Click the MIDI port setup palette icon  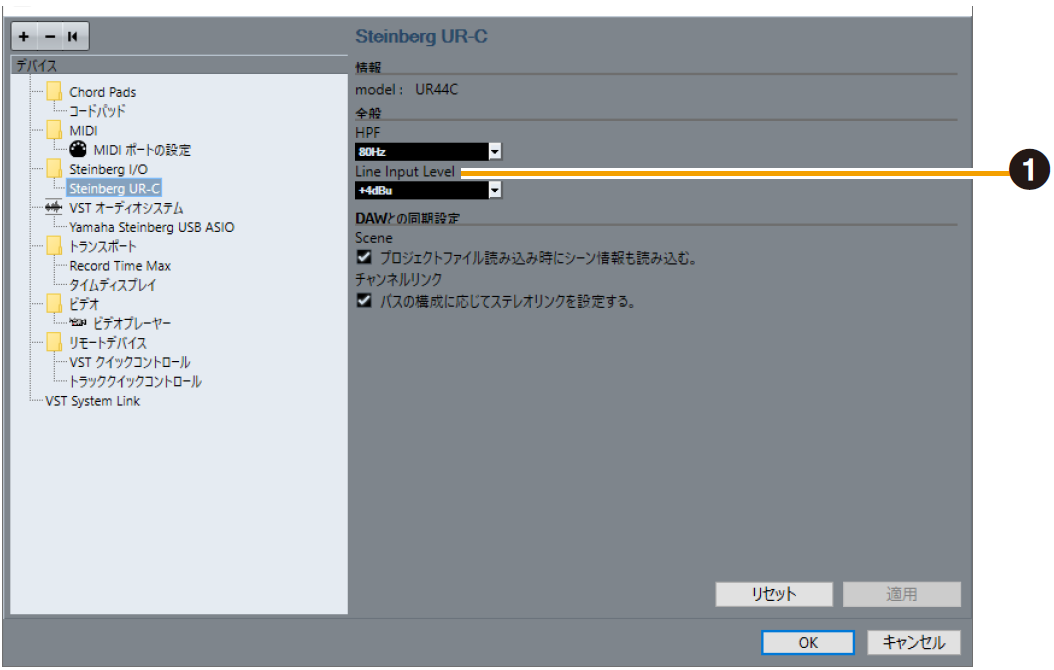click(79, 150)
